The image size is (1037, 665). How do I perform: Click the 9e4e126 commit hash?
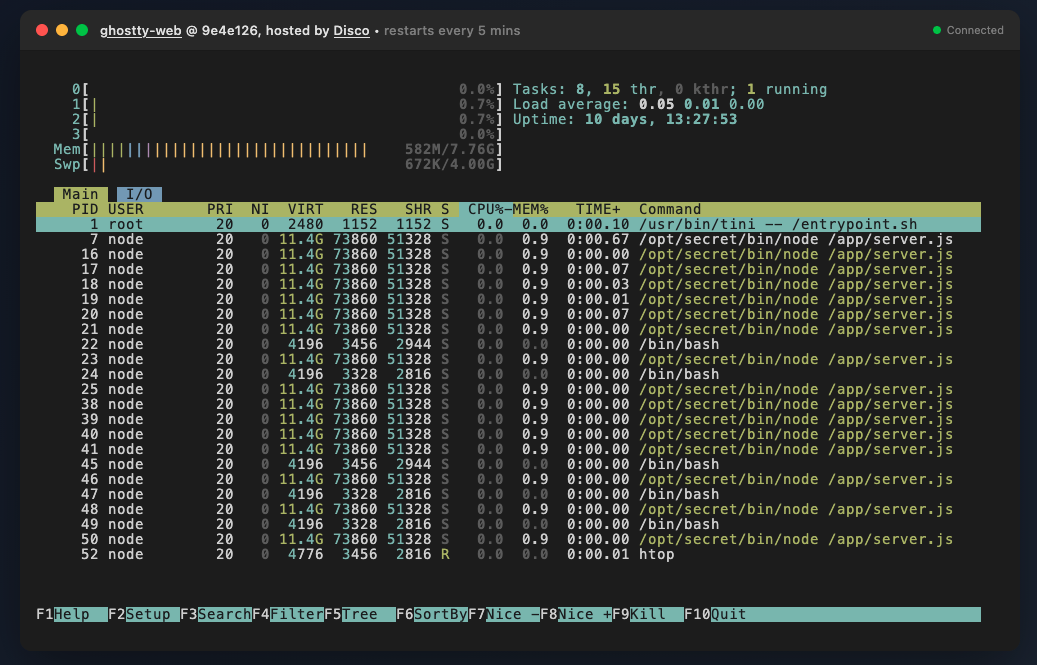pyautogui.click(x=229, y=30)
